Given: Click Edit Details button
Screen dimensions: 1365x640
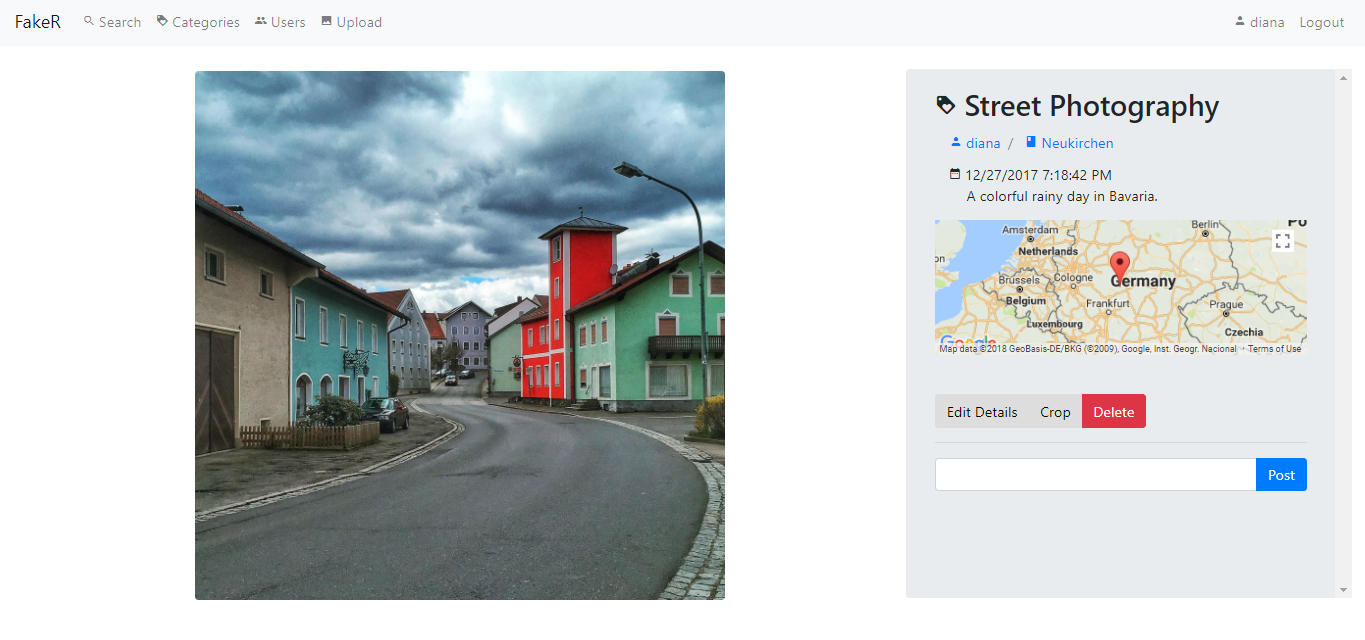Looking at the screenshot, I should [x=982, y=412].
